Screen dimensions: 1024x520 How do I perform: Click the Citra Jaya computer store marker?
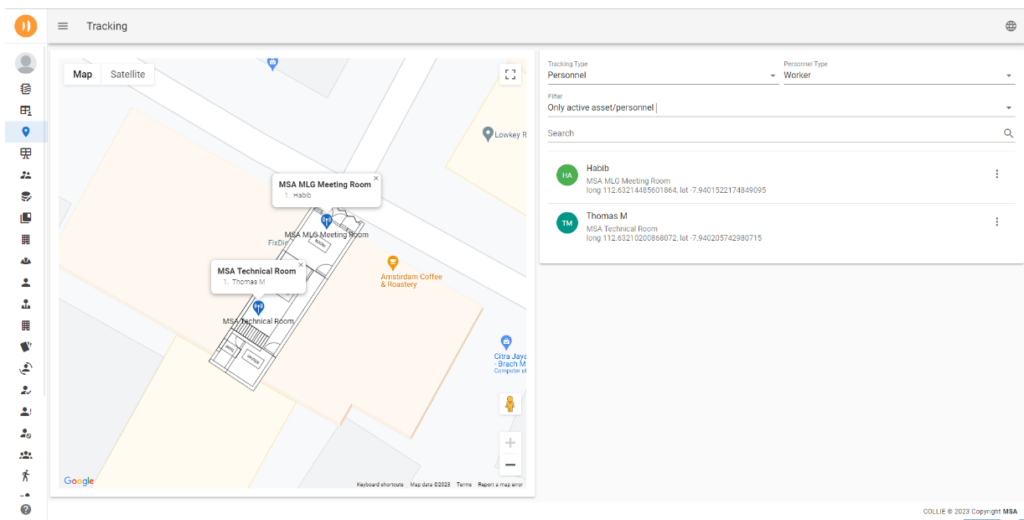click(x=505, y=342)
